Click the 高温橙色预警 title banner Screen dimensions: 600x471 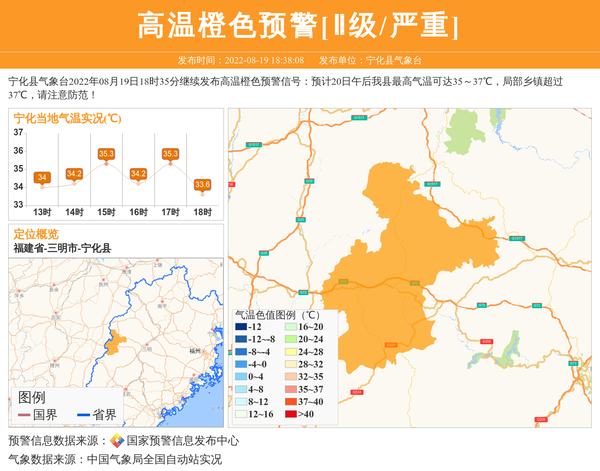coord(299,24)
